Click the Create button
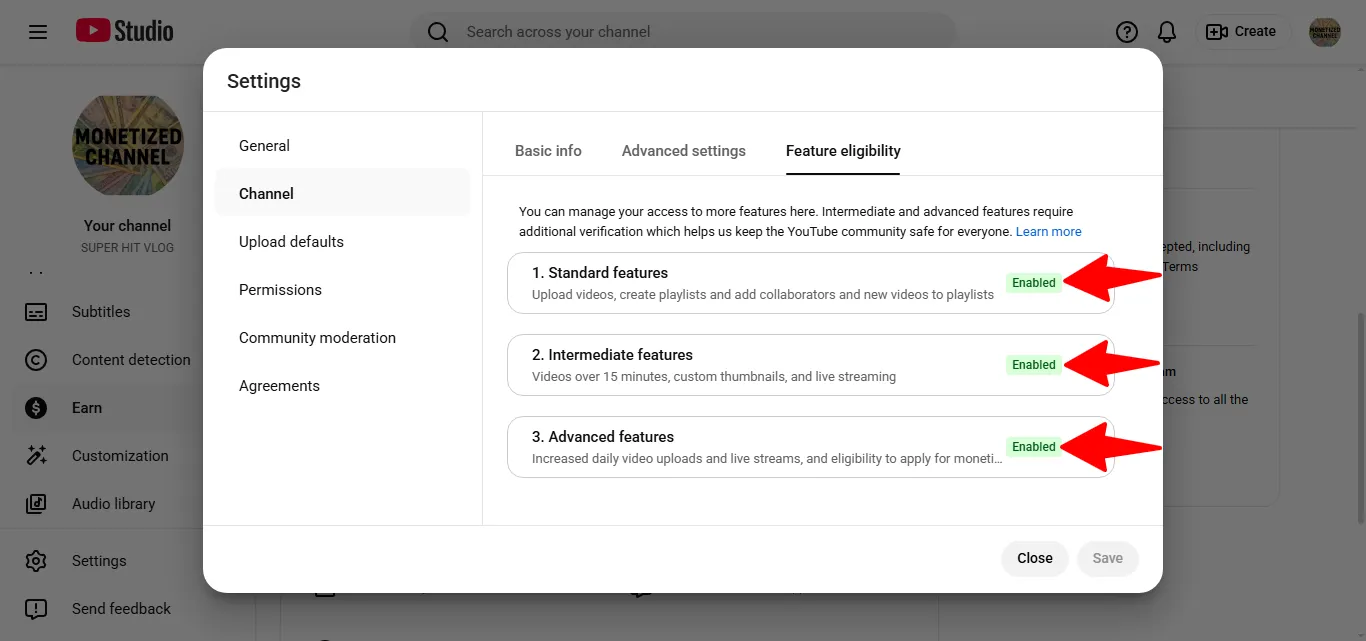This screenshot has width=1366, height=641. click(1241, 32)
